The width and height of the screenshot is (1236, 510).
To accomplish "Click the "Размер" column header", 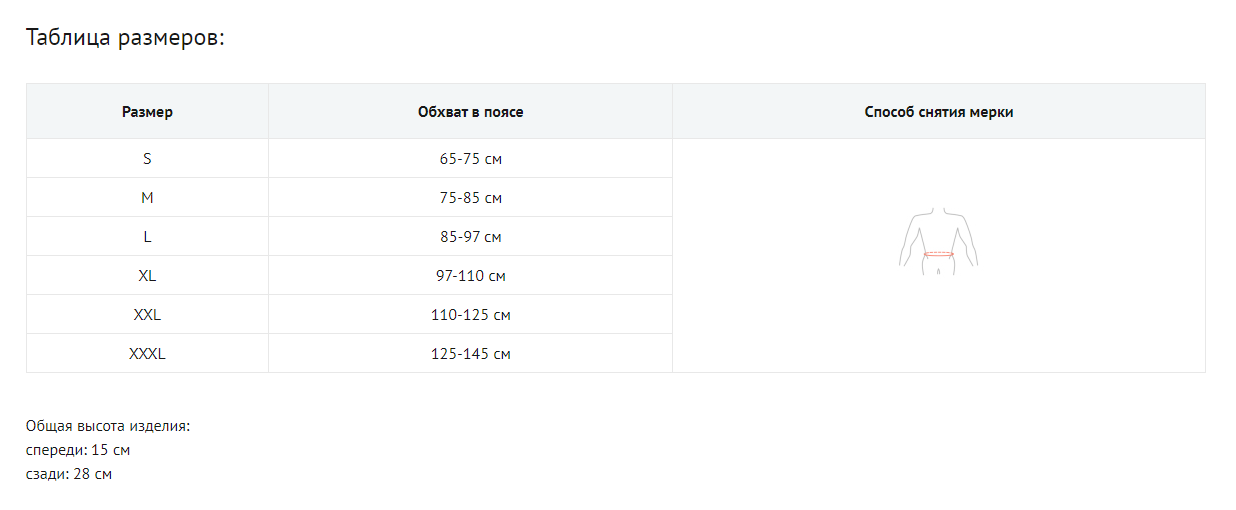I will tap(147, 112).
